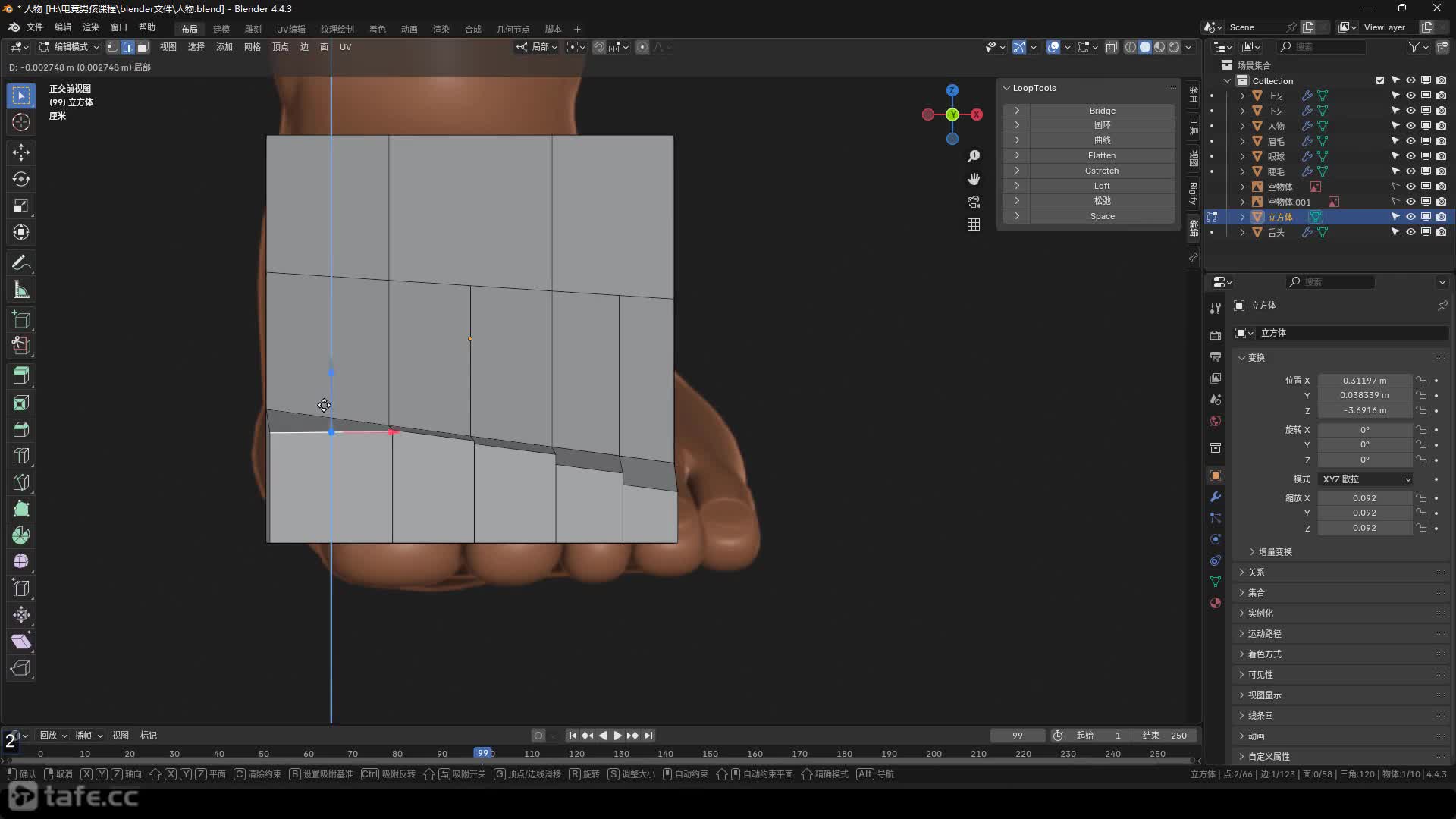Click the LoopTools Bridge button
The width and height of the screenshot is (1456, 819).
click(x=1102, y=111)
